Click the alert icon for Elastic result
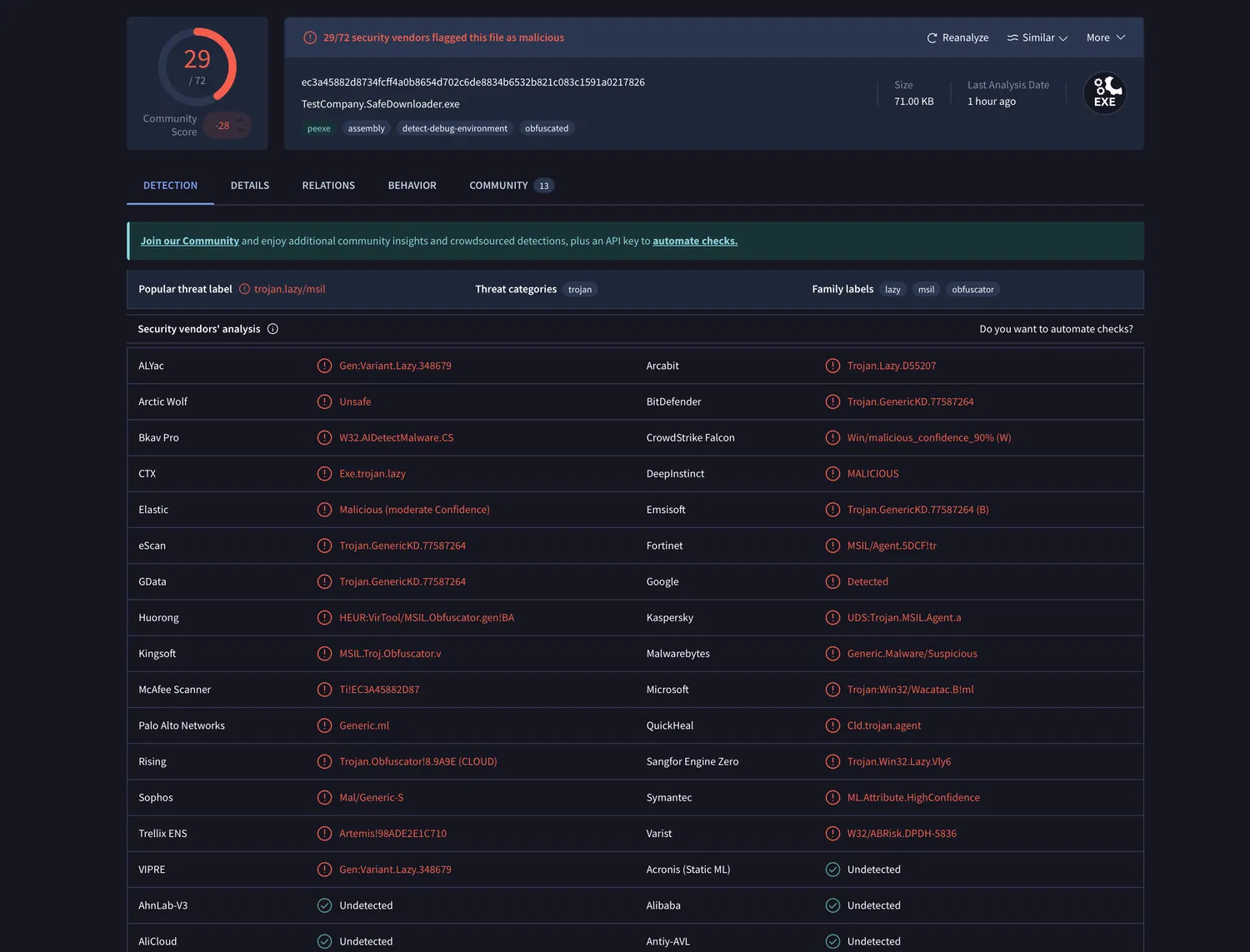 [x=325, y=510]
